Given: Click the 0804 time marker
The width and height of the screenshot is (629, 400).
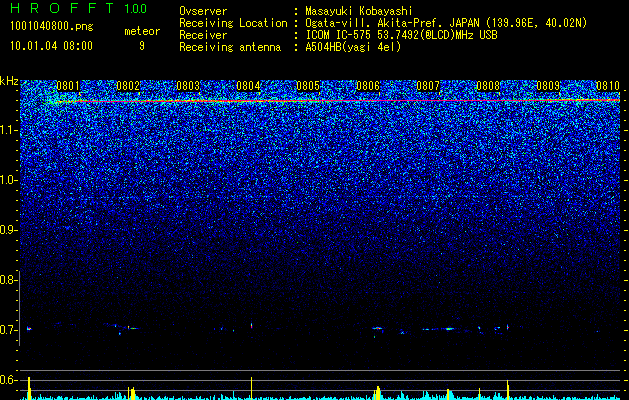Looking at the screenshot, I should point(248,86).
